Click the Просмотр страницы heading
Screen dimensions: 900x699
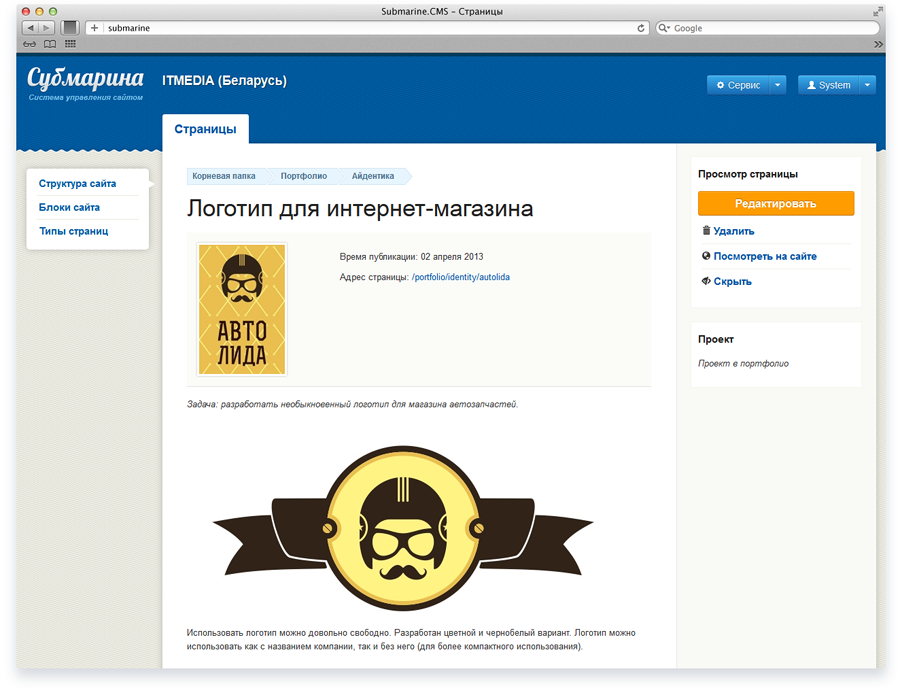[x=748, y=174]
